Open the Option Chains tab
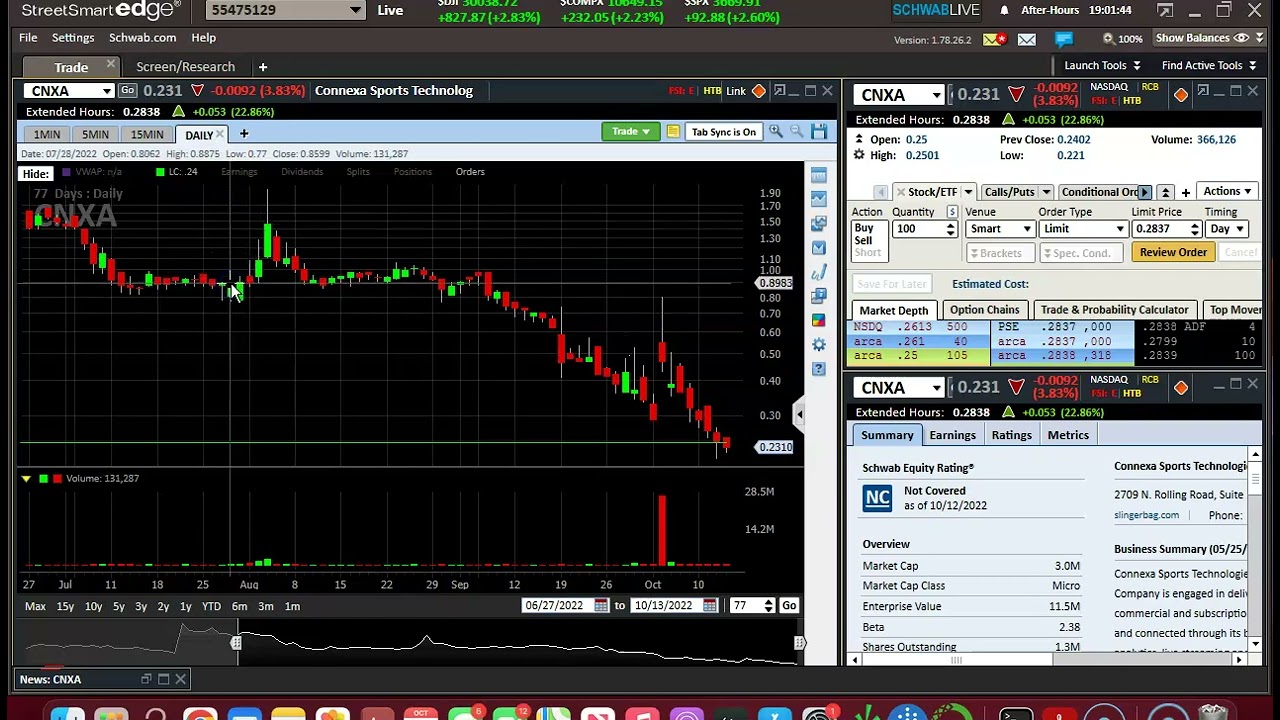This screenshot has width=1280, height=720. tap(984, 310)
